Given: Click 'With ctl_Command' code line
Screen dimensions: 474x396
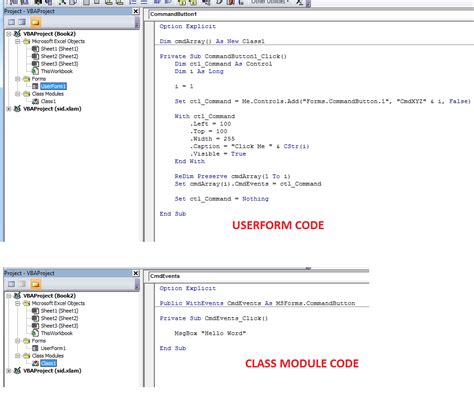Looking at the screenshot, I should pyautogui.click(x=205, y=116).
